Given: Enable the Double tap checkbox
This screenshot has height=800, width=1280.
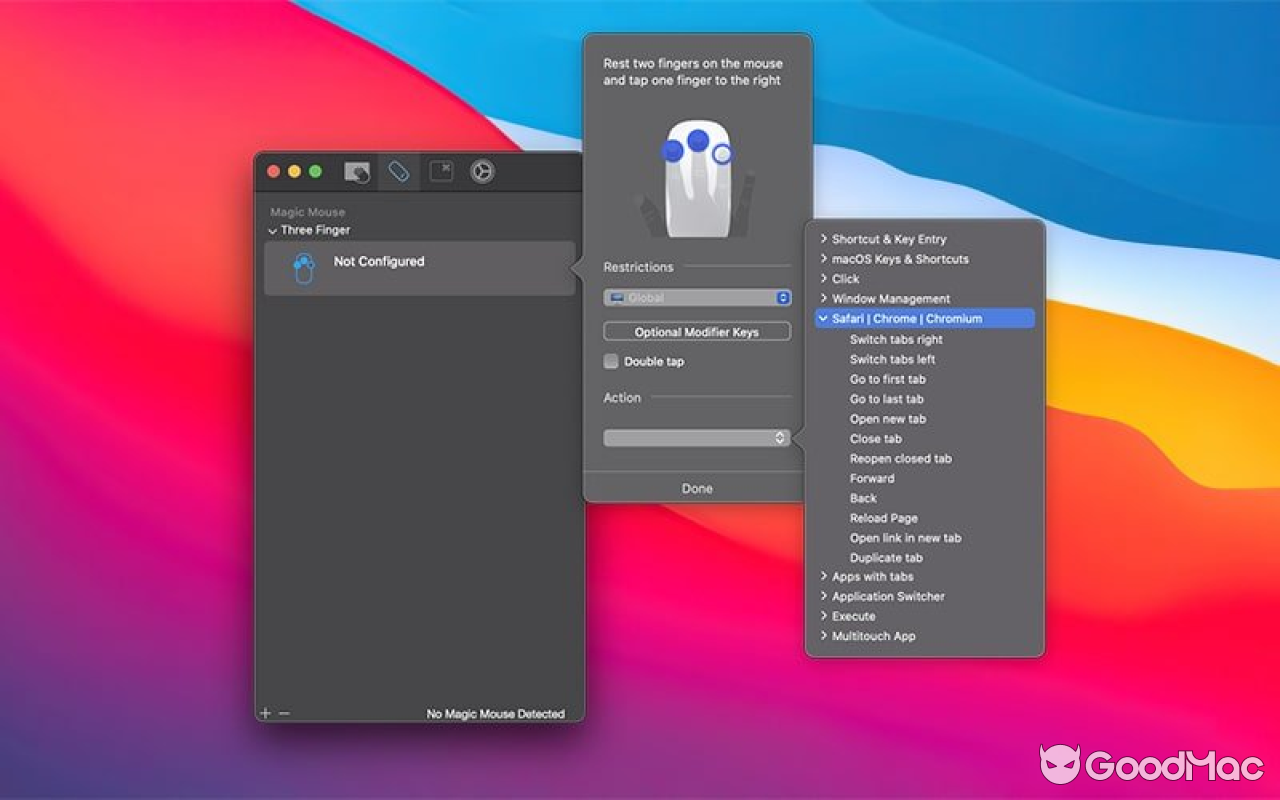Looking at the screenshot, I should [611, 361].
